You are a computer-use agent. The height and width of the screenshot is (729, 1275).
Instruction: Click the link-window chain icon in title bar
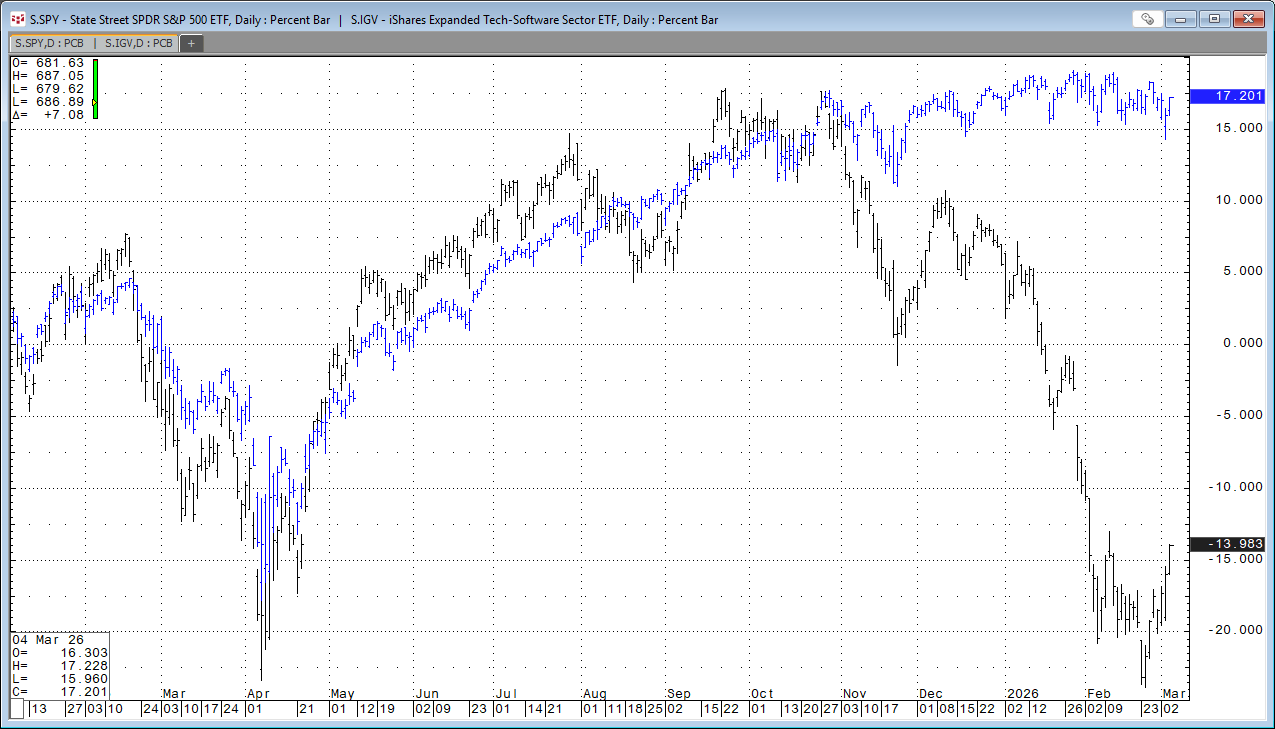1148,18
